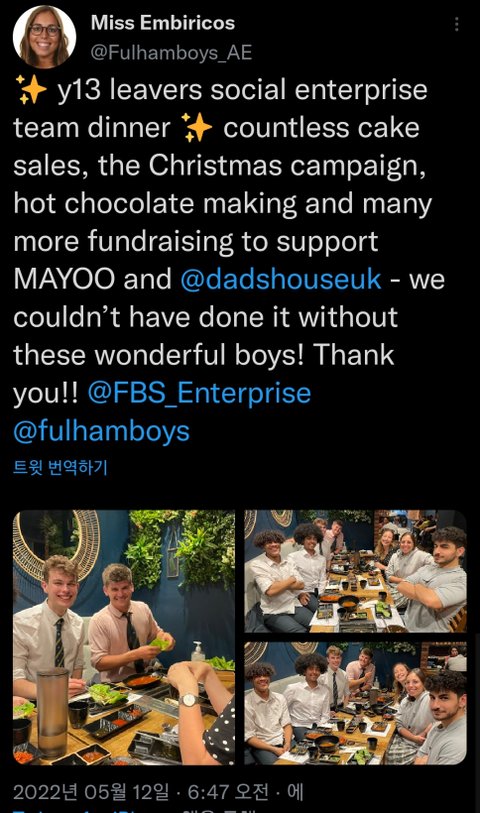The image size is (480, 813).
Task: Tap the tweet text line "hot chocolate making"
Action: [156, 203]
